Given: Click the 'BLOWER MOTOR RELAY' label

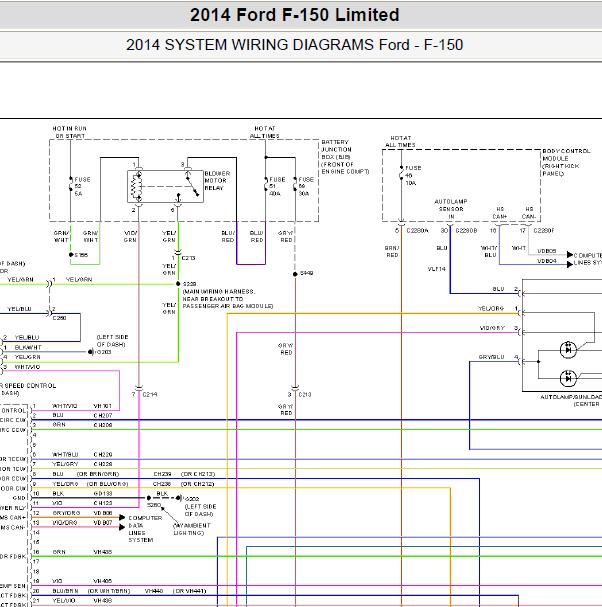Looking at the screenshot, I should (x=217, y=181).
